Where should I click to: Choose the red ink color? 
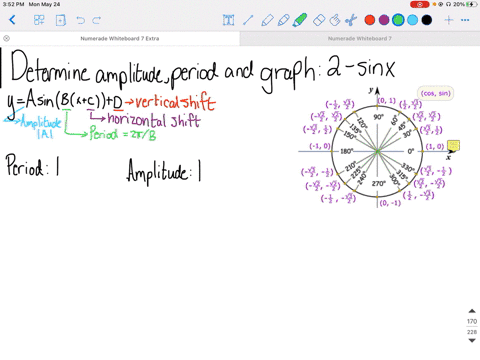coord(370,20)
